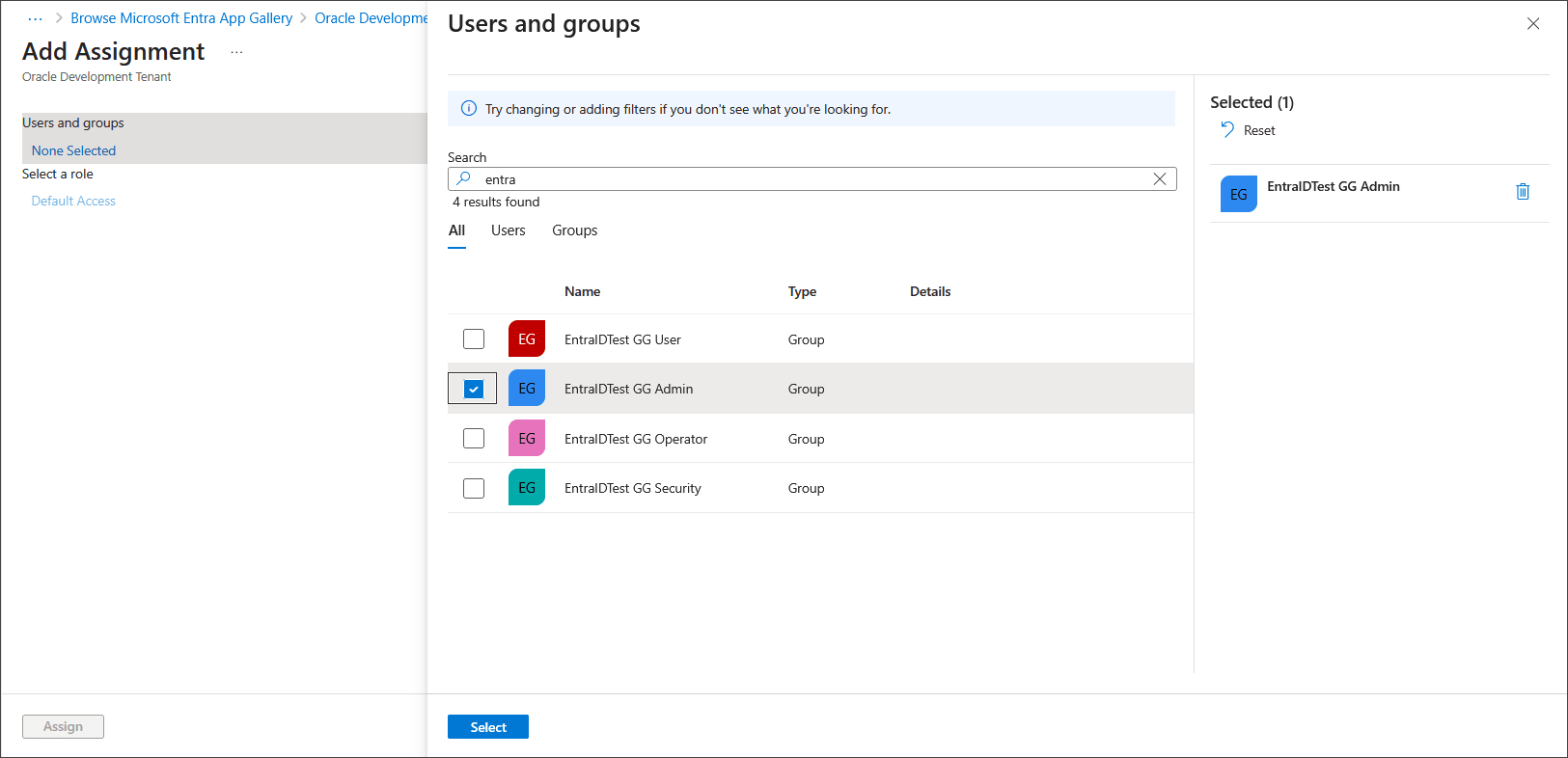Check the EntraIDTest GG User checkbox
Screen dimensions: 1568x758
coord(474,339)
